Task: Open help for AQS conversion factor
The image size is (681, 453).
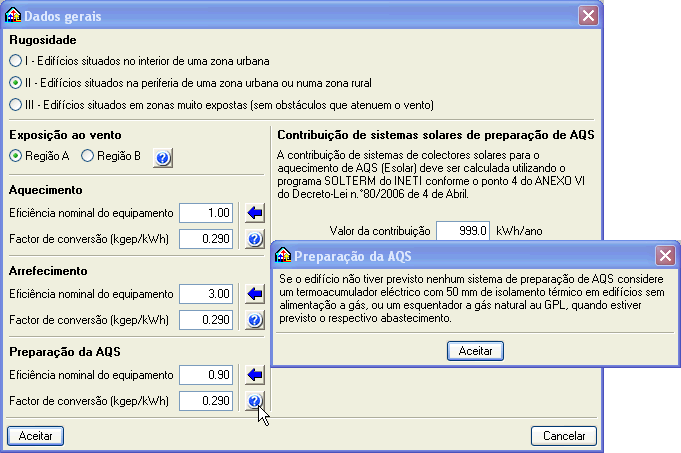Action: point(254,401)
